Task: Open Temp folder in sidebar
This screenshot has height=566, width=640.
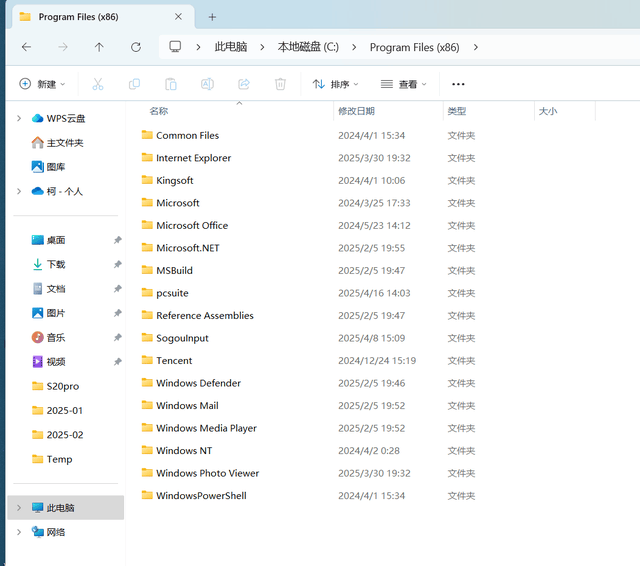Action: [x=52, y=459]
